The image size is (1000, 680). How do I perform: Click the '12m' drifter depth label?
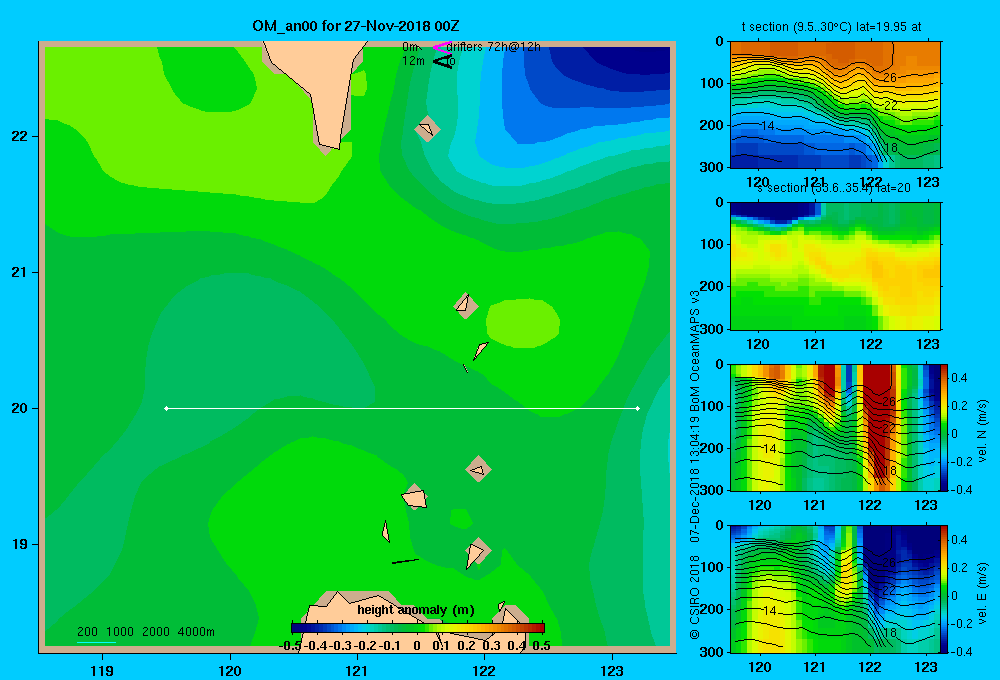pyautogui.click(x=413, y=61)
